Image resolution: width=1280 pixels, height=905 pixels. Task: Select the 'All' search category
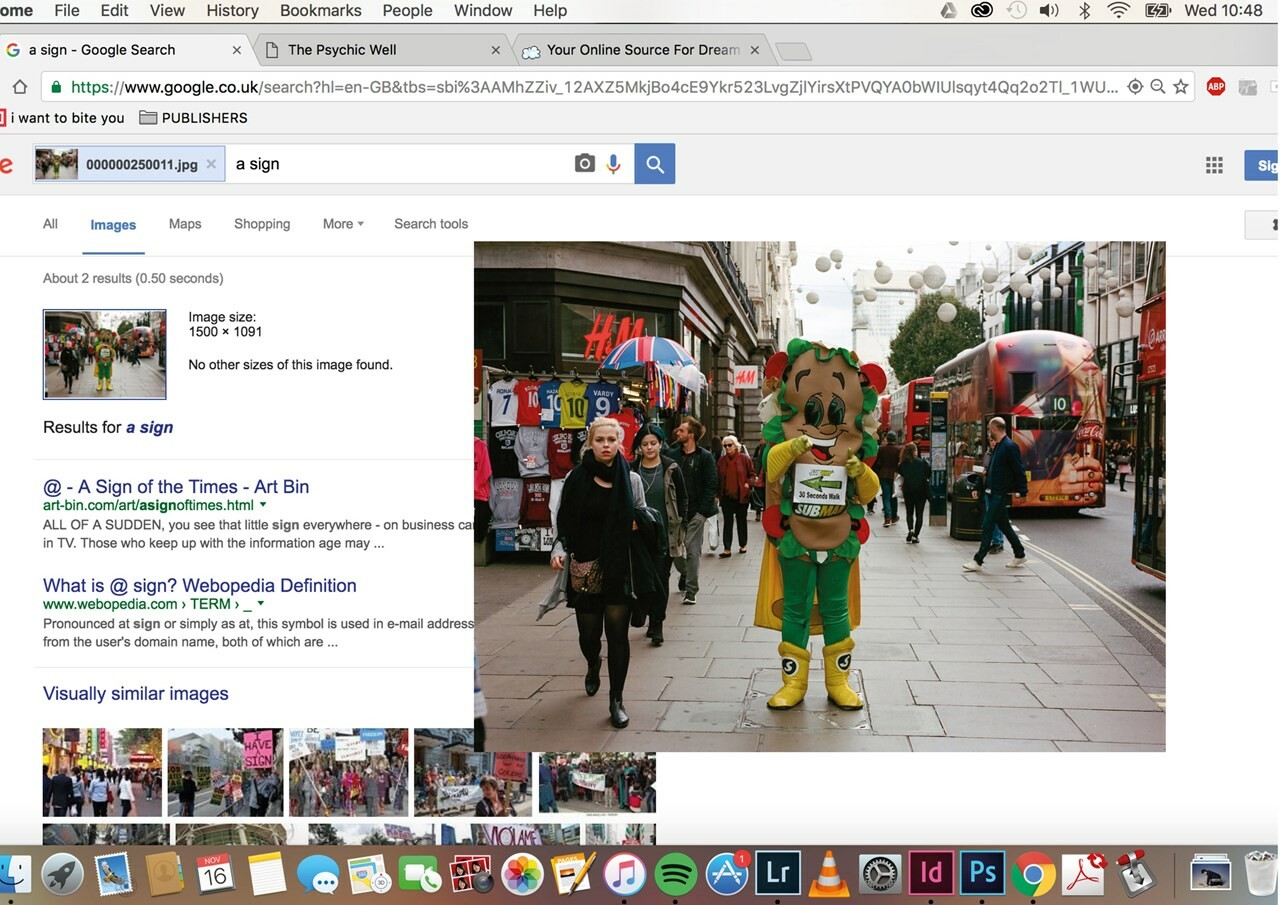point(50,224)
